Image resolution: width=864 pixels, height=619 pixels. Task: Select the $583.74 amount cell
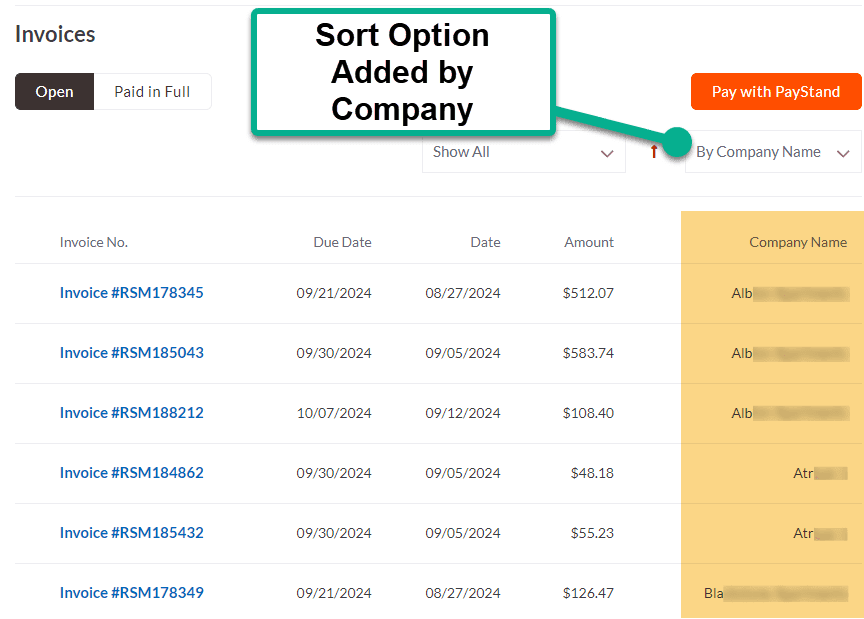(x=588, y=353)
